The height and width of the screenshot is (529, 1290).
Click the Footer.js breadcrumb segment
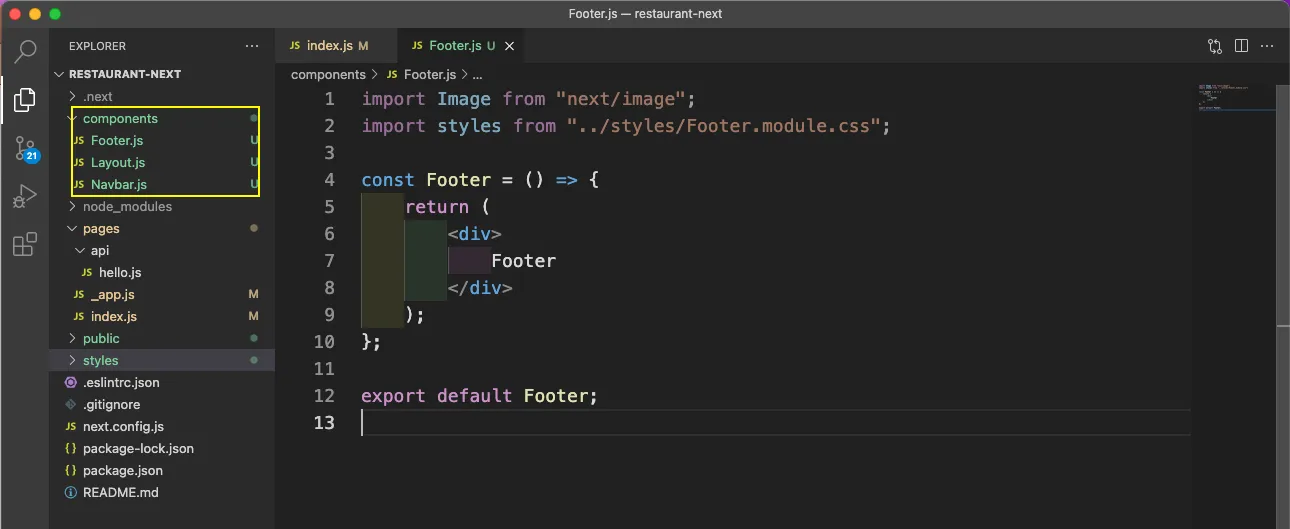(421, 74)
